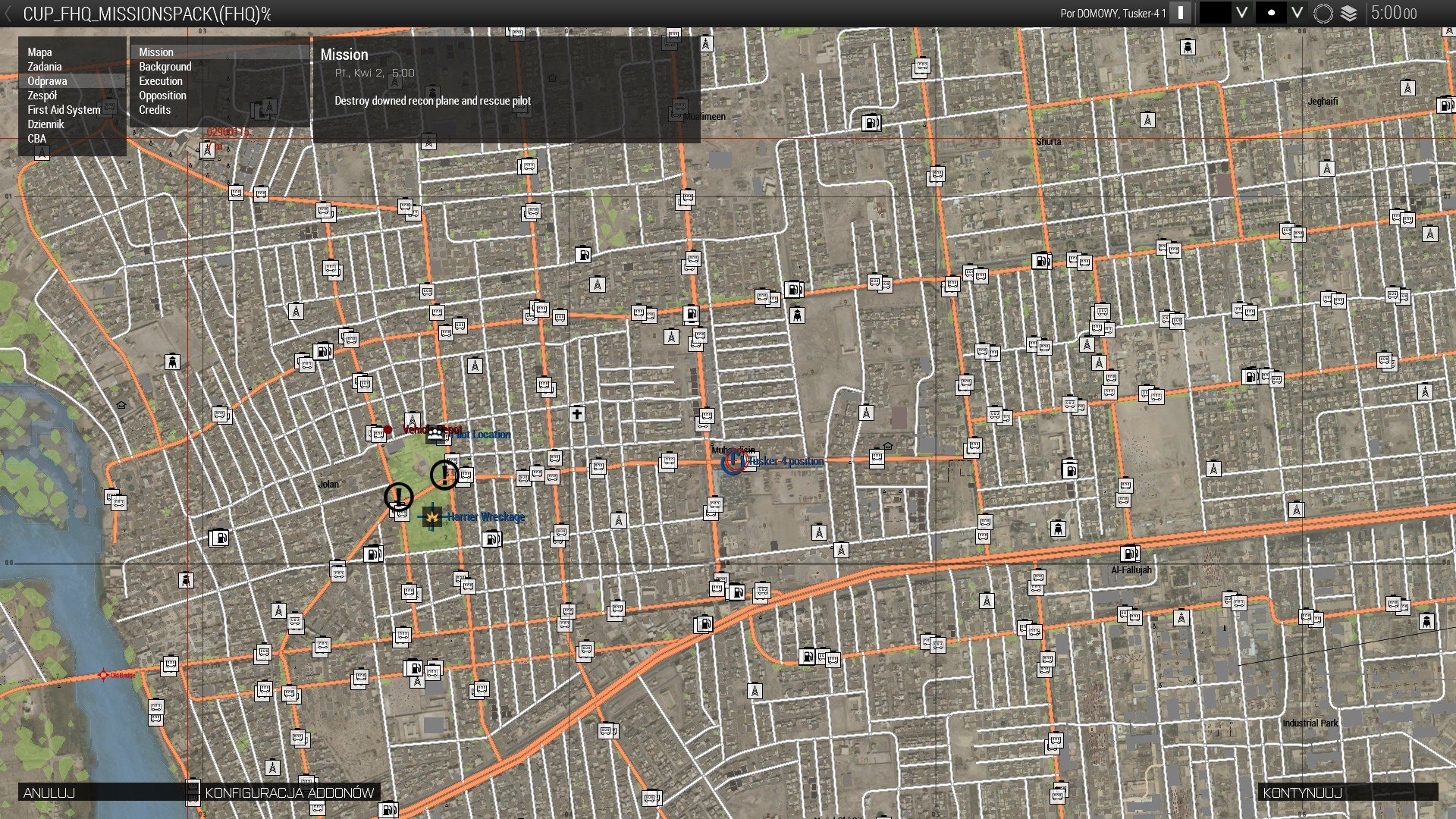Click the center-on-player circle icon
This screenshot has width=1456, height=819.
(x=1323, y=13)
